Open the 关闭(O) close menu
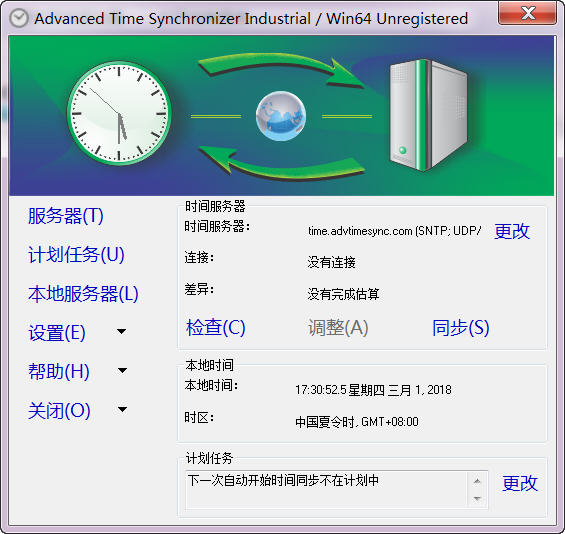This screenshot has width=565, height=534. 59,410
